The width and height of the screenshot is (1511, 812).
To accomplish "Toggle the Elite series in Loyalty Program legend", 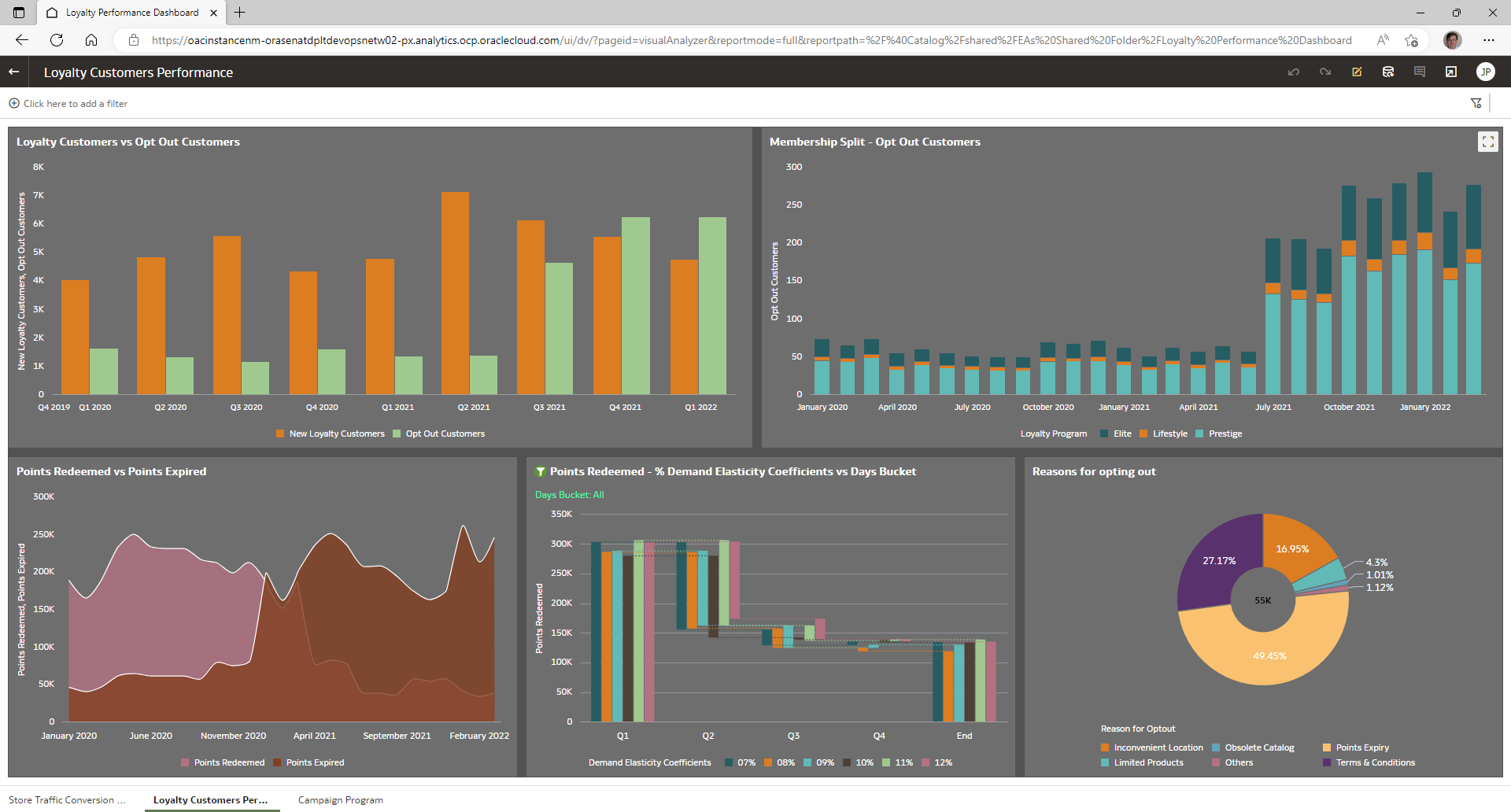I will pos(1115,434).
